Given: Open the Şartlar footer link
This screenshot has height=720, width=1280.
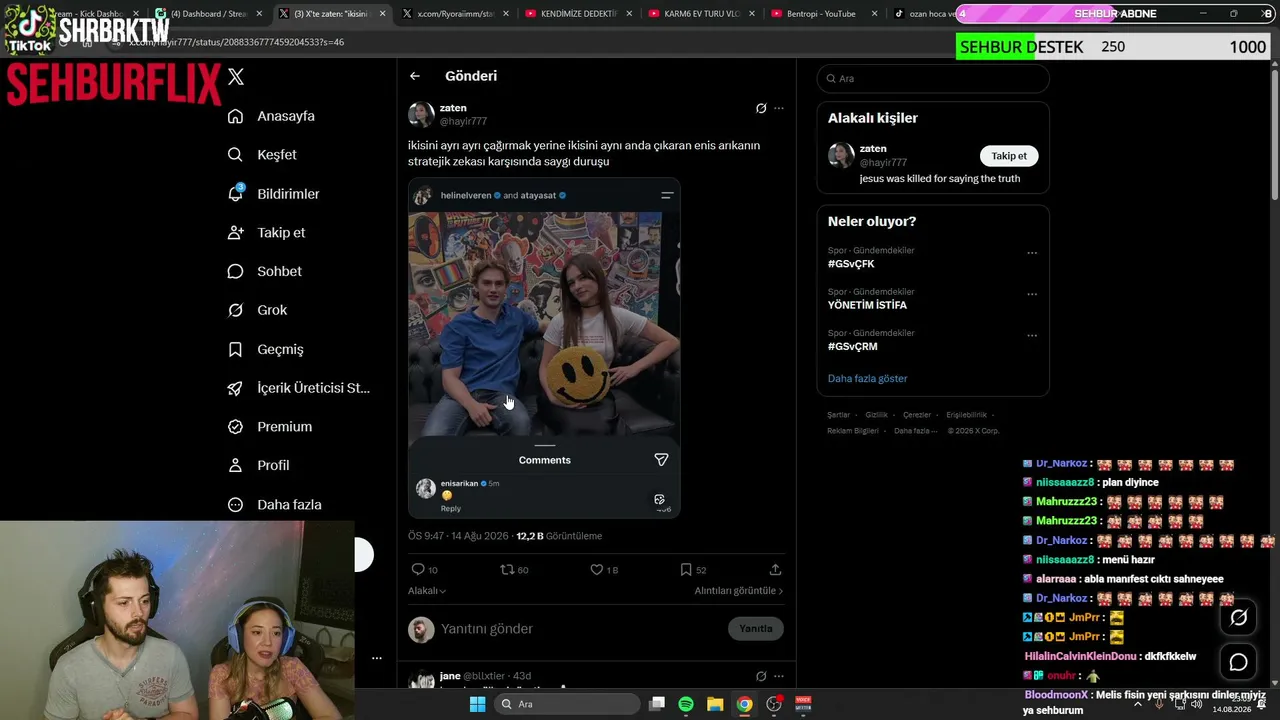Looking at the screenshot, I should point(838,415).
